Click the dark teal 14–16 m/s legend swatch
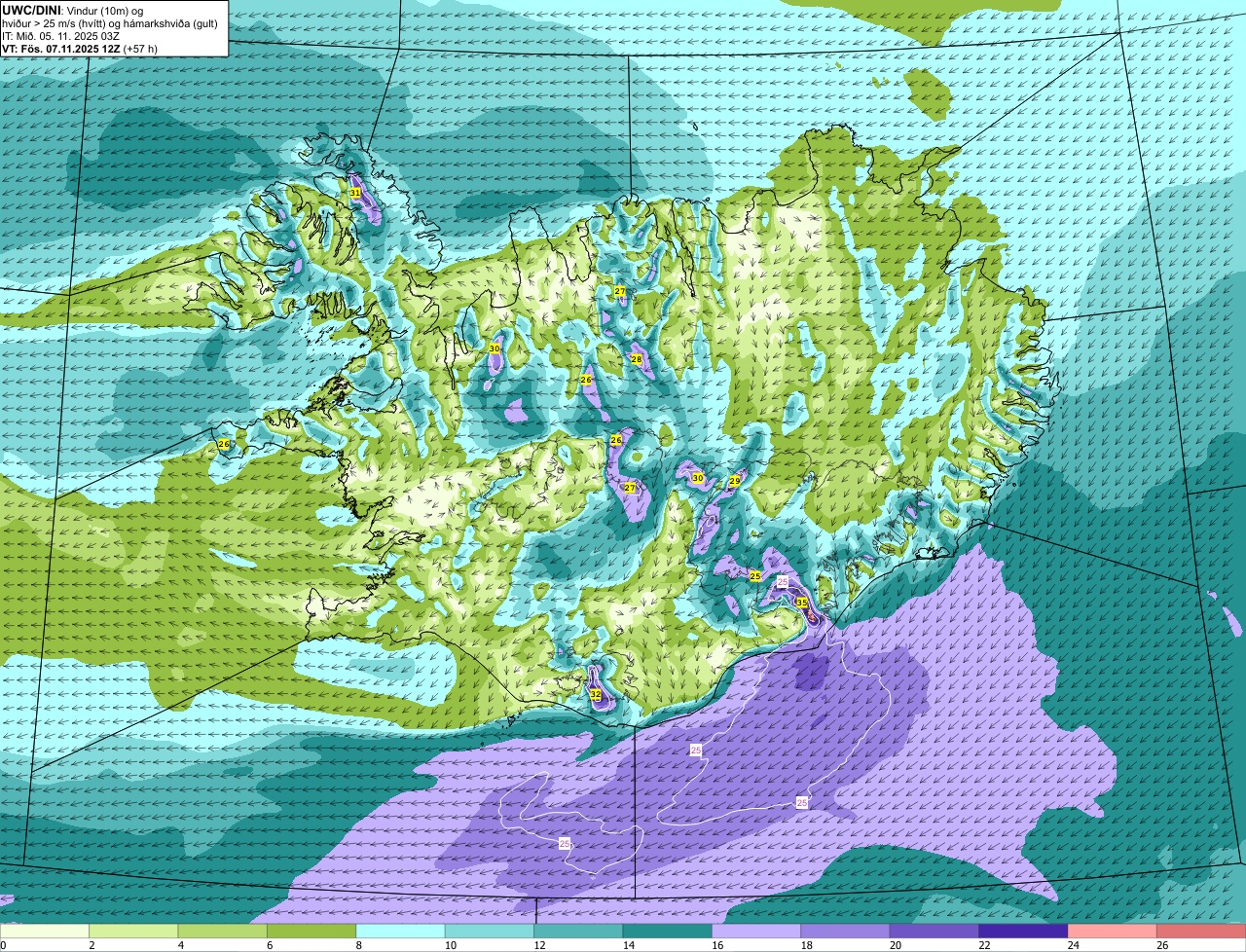 tap(668, 931)
